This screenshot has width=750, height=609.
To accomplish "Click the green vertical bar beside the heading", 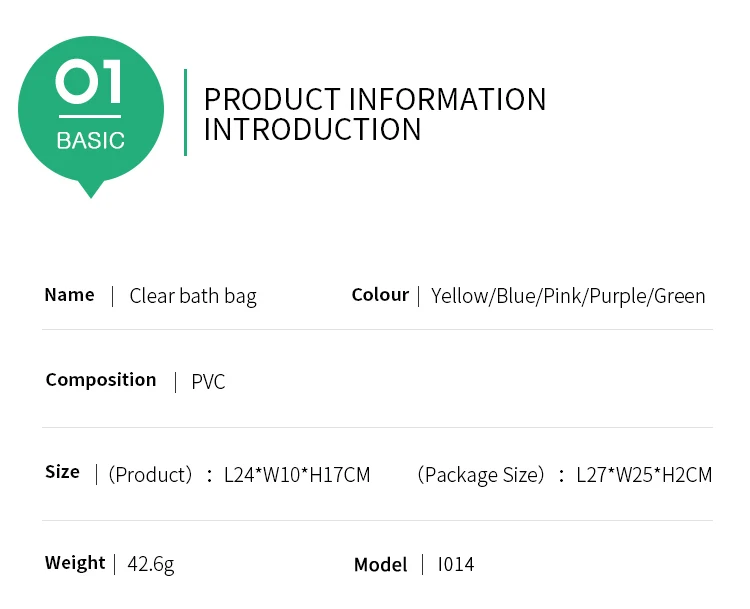I will 185,112.
